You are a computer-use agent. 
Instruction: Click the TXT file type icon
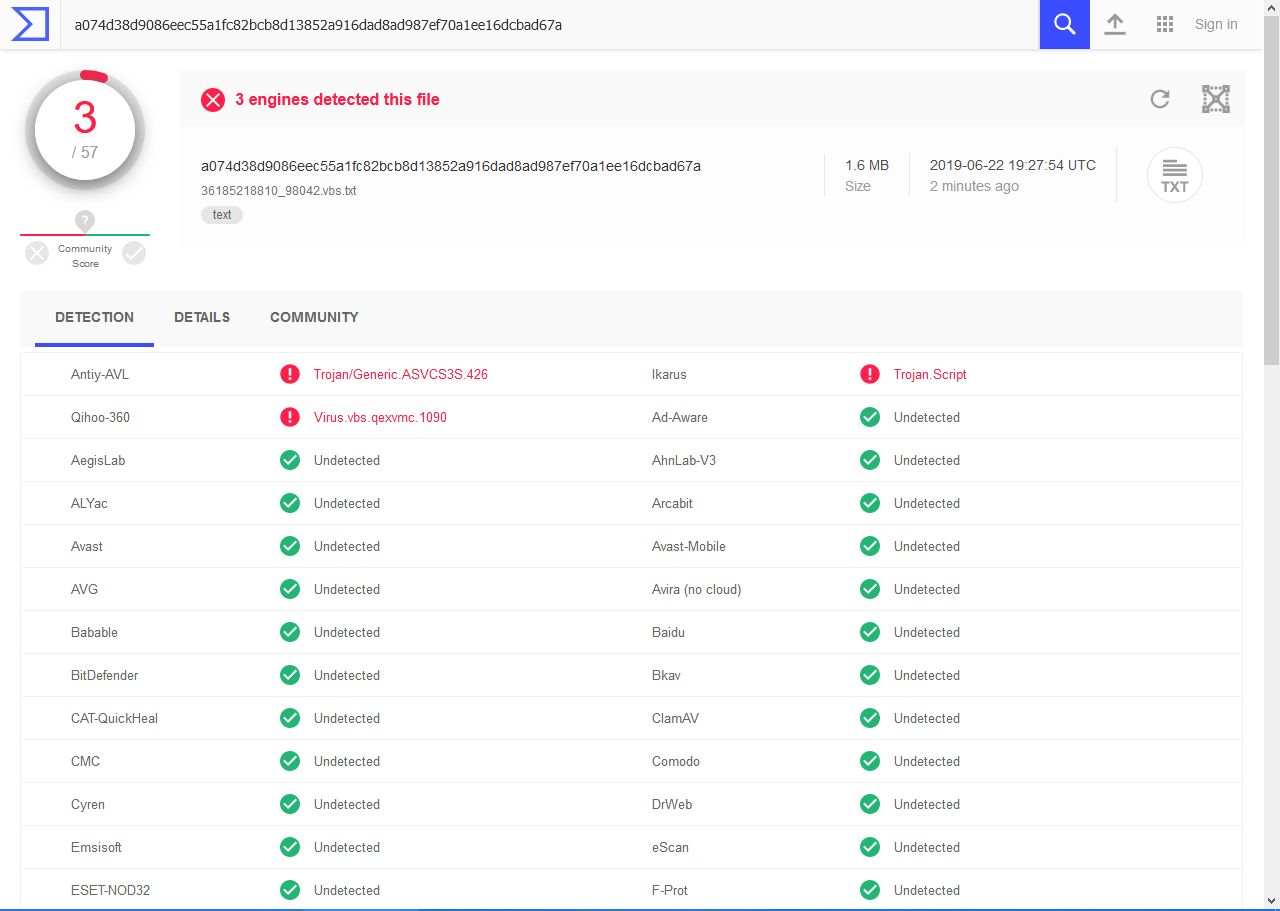click(x=1174, y=175)
